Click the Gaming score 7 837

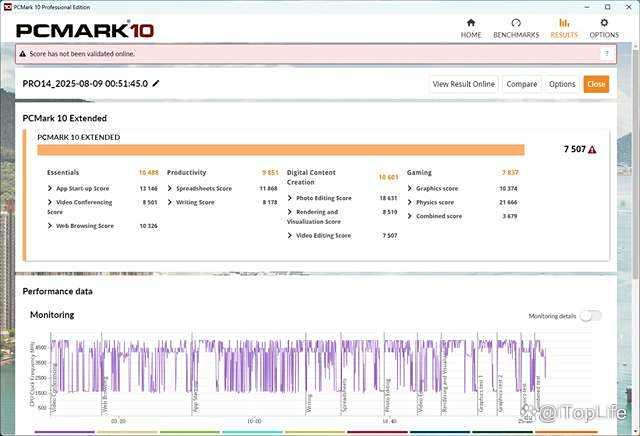click(510, 172)
